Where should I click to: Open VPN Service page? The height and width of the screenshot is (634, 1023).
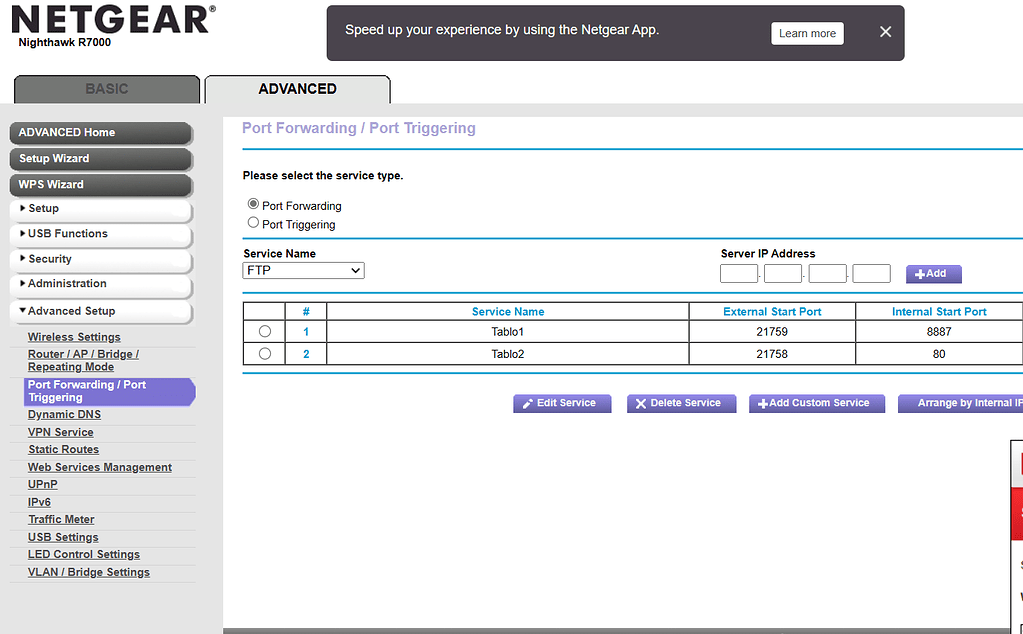point(61,432)
